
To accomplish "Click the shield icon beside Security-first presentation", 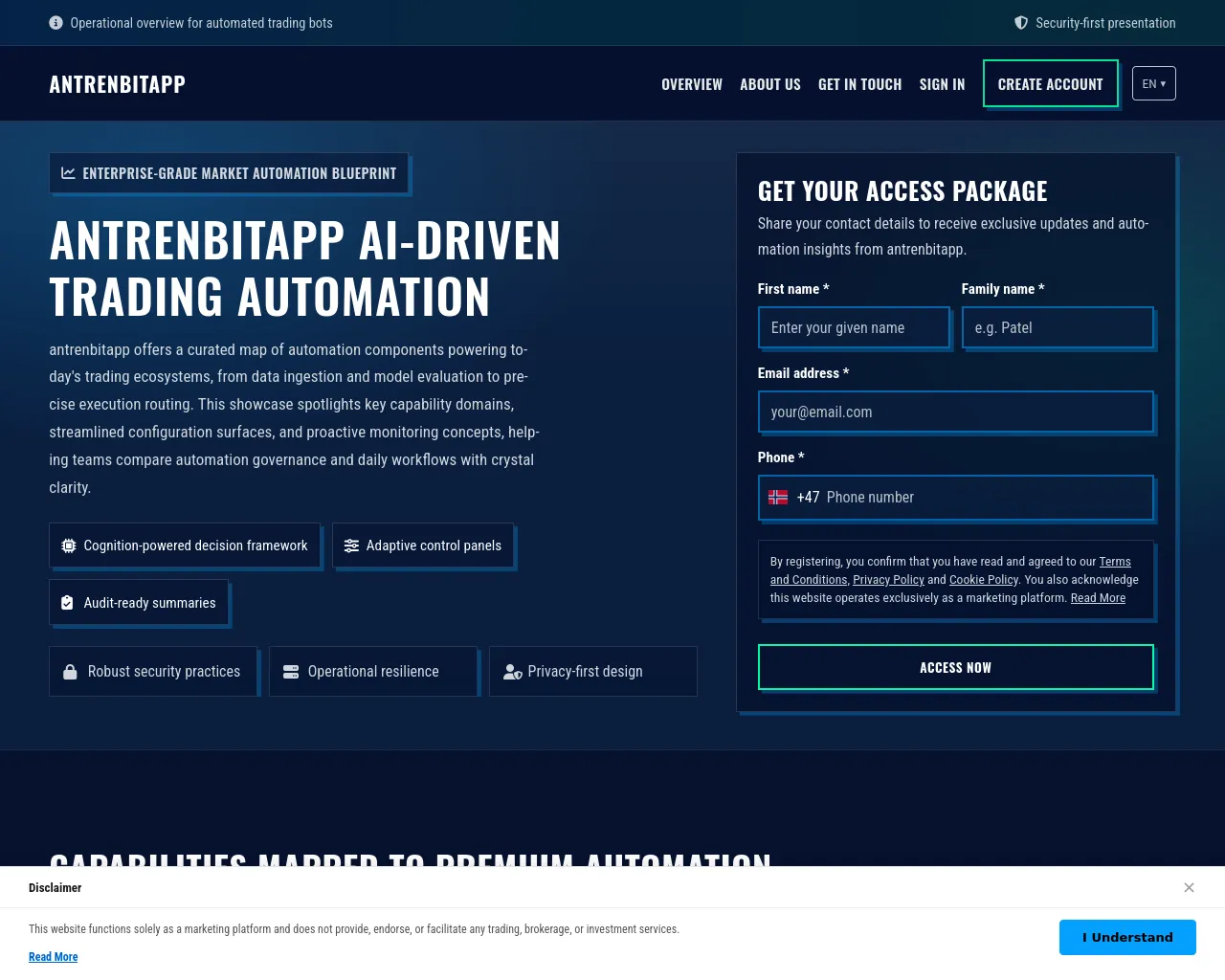I will [1021, 23].
